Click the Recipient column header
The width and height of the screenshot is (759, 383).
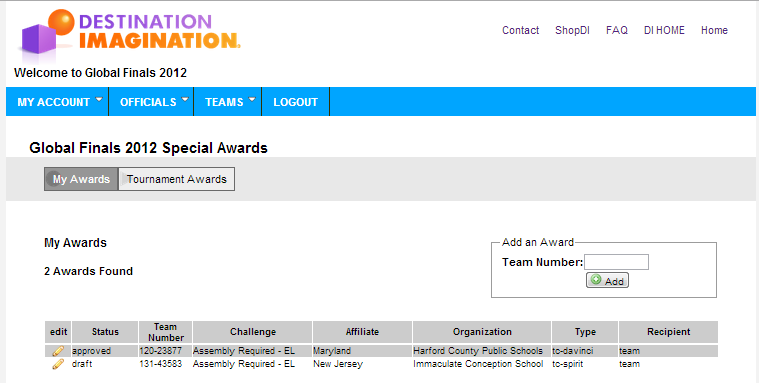pyautogui.click(x=668, y=332)
